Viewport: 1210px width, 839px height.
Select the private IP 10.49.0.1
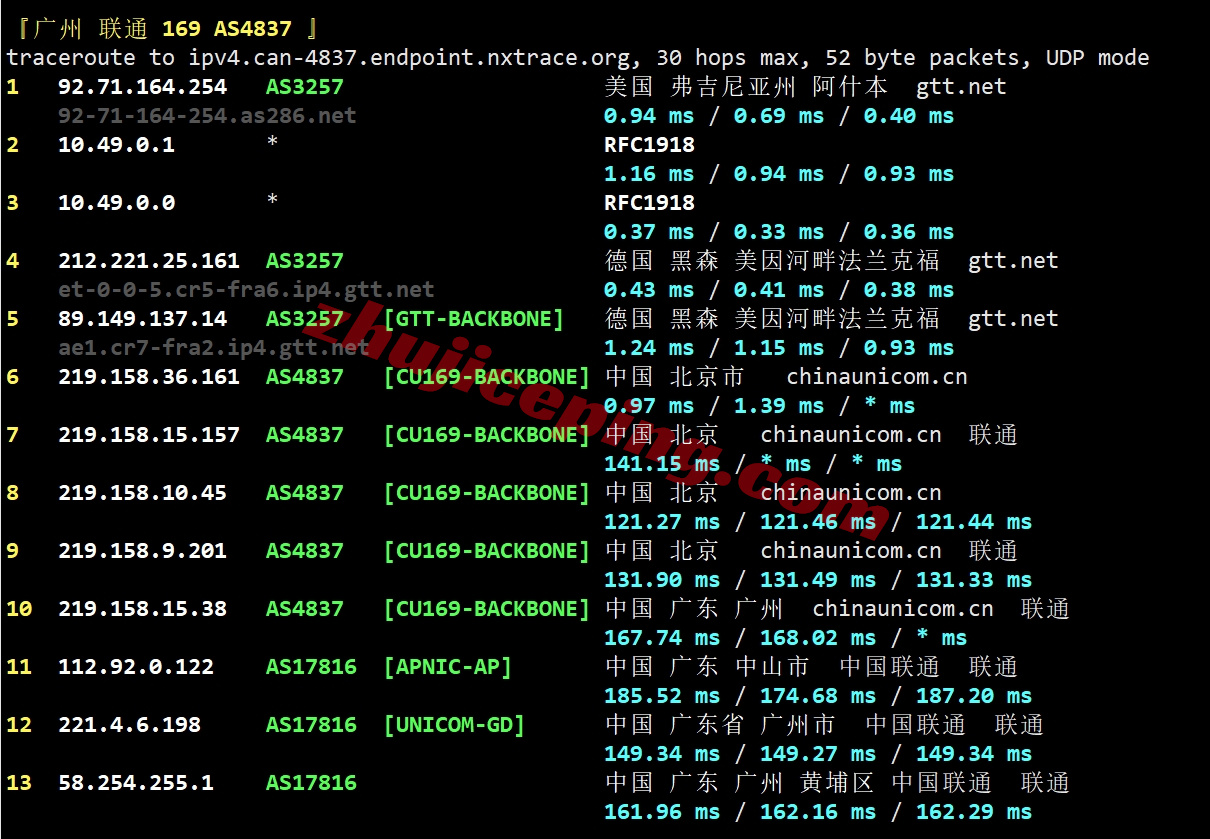(116, 145)
